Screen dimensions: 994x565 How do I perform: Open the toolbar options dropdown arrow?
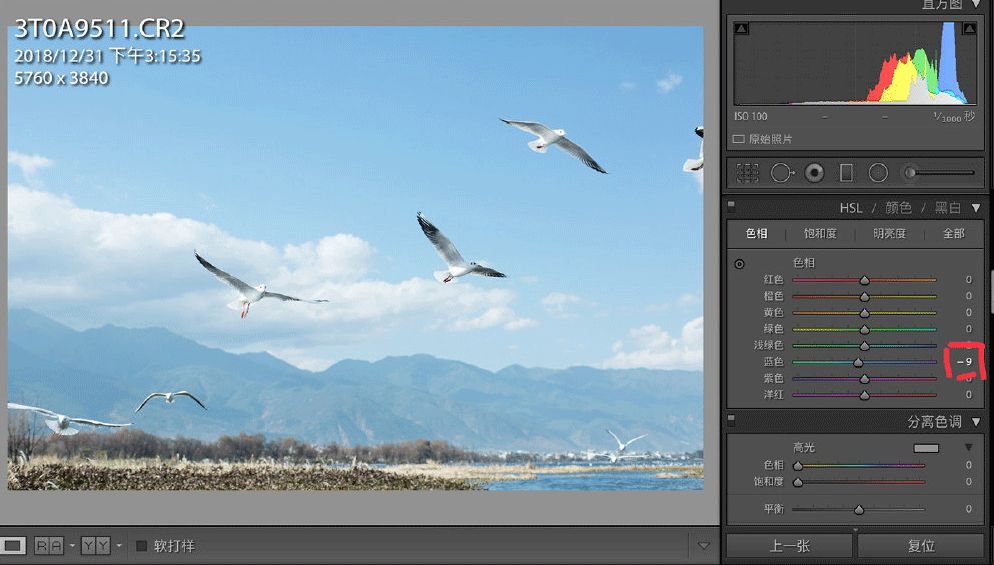(703, 545)
